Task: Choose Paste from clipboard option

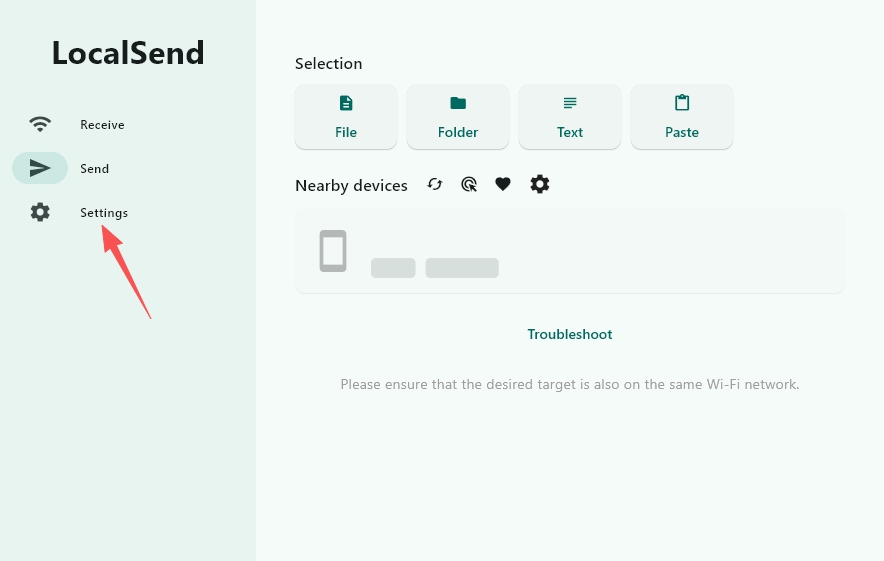Action: [x=682, y=117]
